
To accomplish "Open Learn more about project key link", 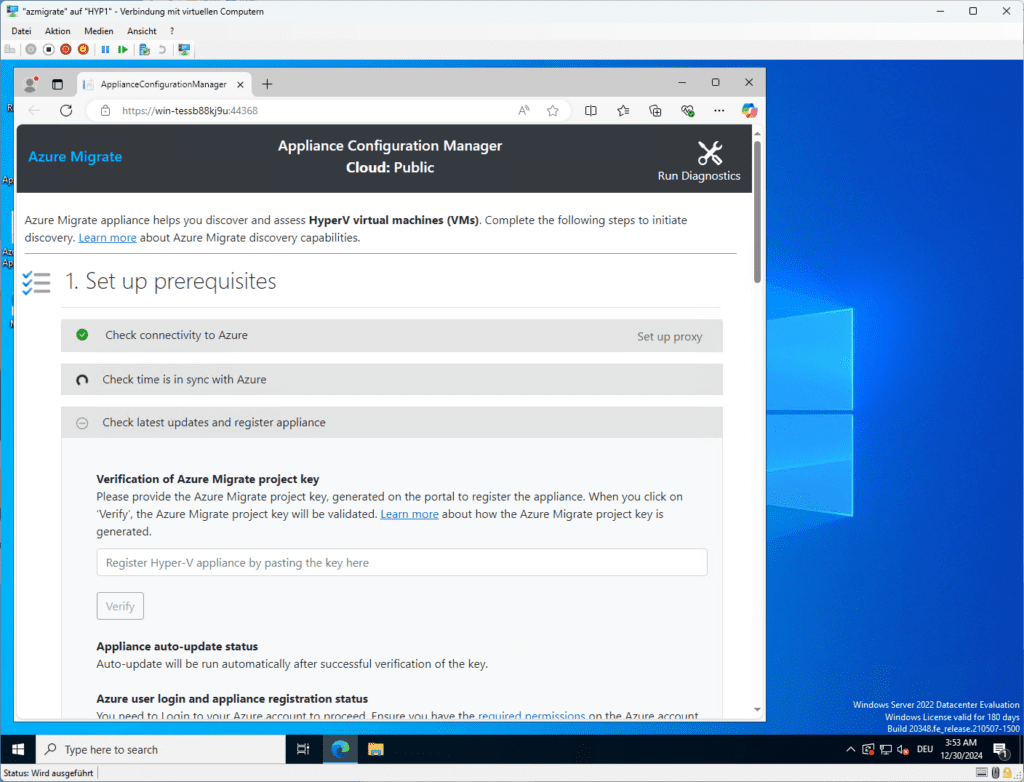I will click(x=409, y=514).
